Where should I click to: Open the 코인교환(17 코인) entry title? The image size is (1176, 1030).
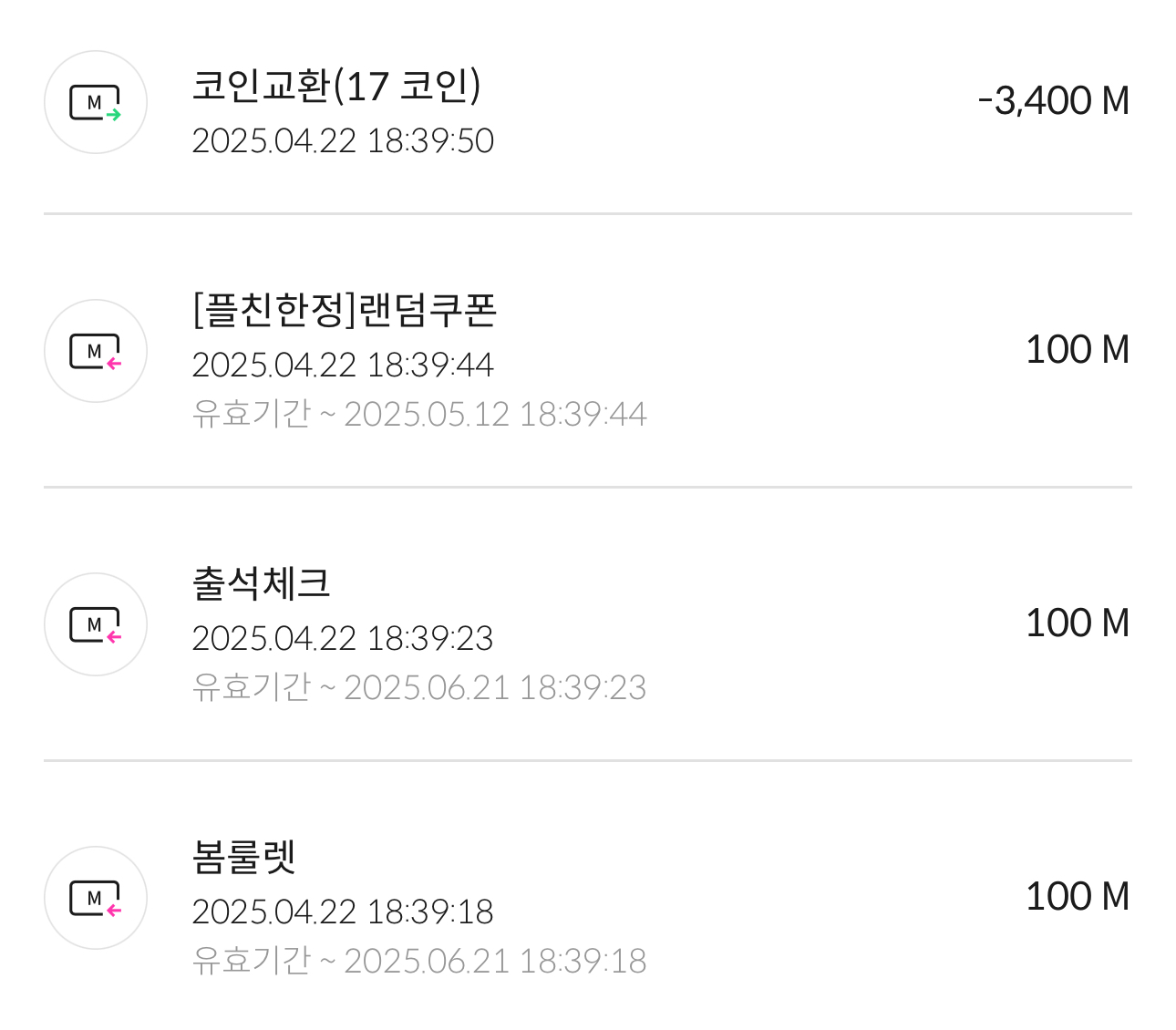[x=336, y=87]
